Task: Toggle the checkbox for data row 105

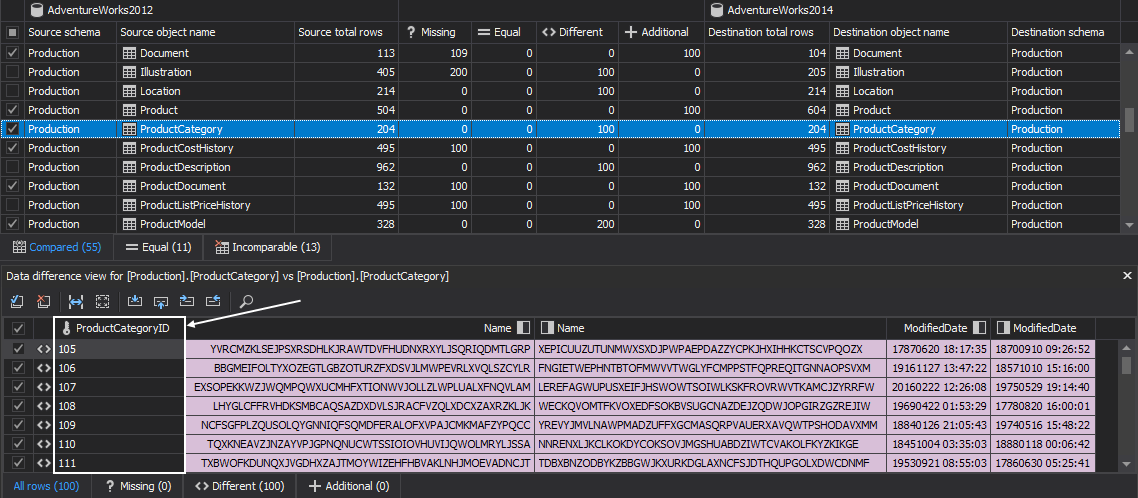Action: (17, 349)
